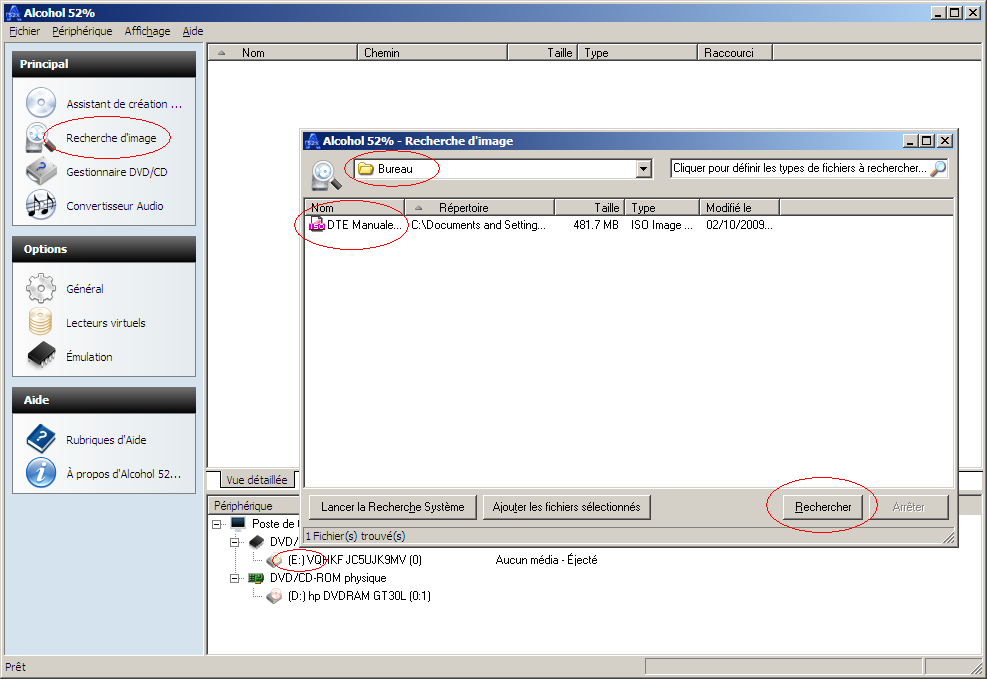Open the Bureau folder dropdown arrow
Viewport: 987px width, 679px height.
coord(643,169)
